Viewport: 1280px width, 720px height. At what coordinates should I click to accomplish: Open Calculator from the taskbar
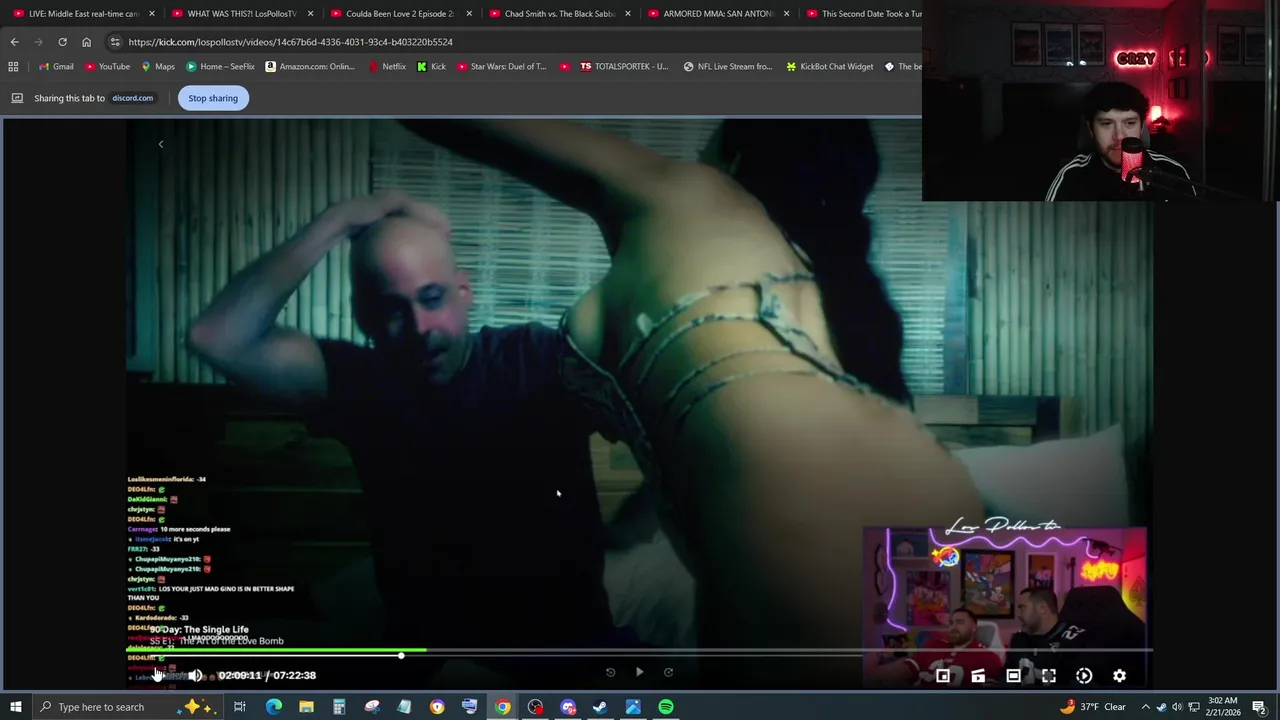(x=339, y=707)
